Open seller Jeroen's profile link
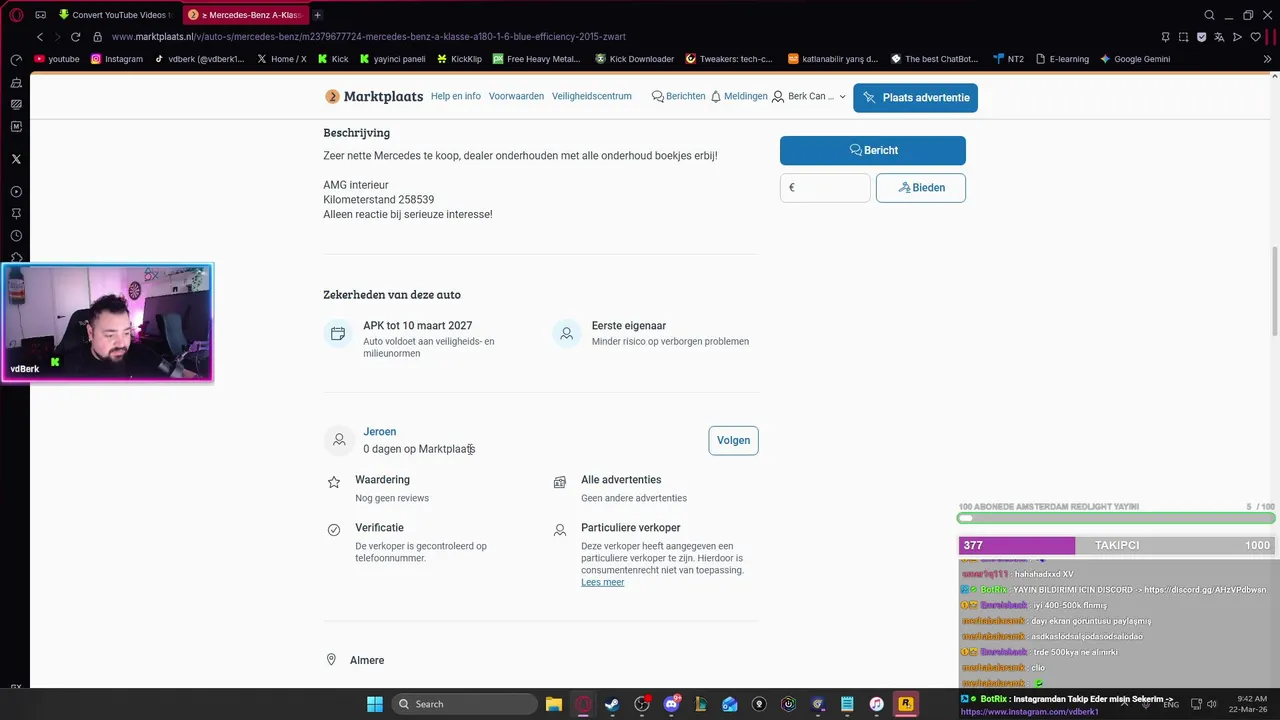 [x=379, y=432]
